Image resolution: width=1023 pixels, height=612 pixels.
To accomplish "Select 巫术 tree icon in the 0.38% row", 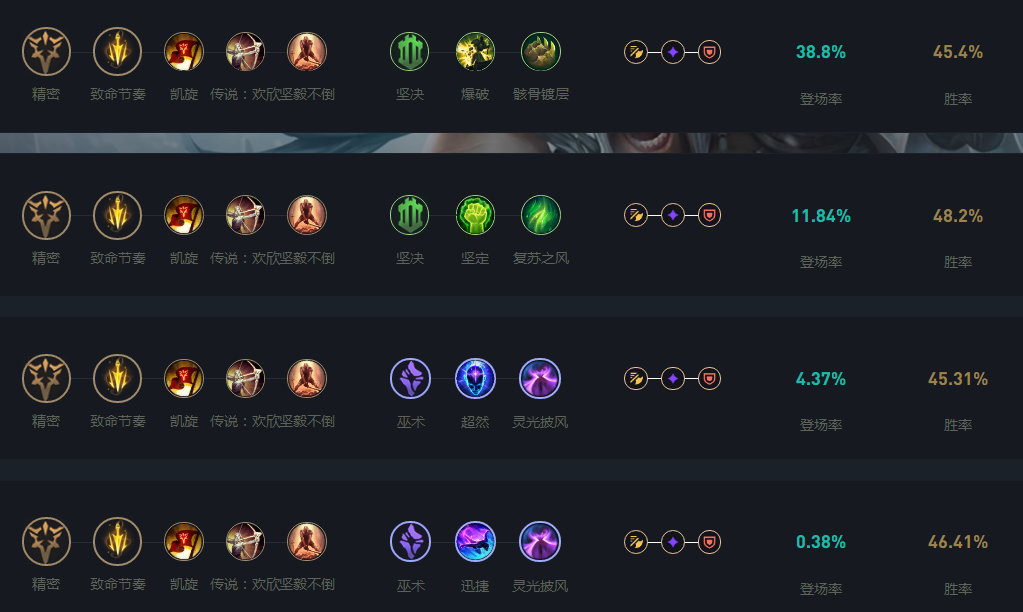I will [x=410, y=541].
